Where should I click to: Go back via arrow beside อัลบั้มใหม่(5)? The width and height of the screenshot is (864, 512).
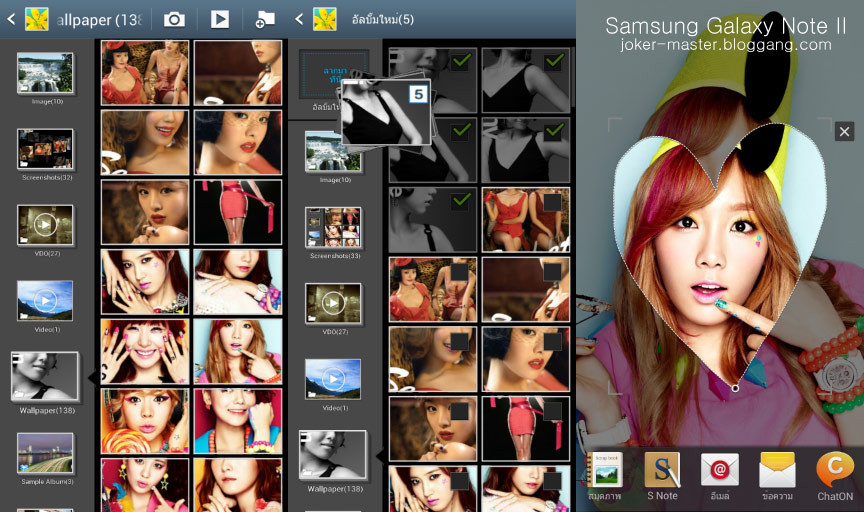299,19
